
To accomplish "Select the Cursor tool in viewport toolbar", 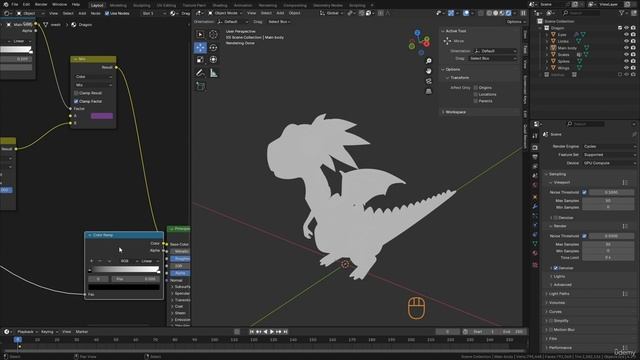I will [x=213, y=34].
